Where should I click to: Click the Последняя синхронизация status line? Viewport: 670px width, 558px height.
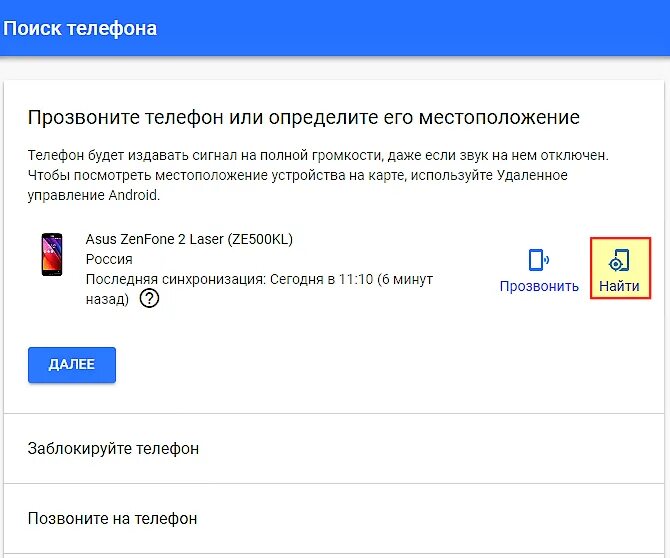click(260, 279)
